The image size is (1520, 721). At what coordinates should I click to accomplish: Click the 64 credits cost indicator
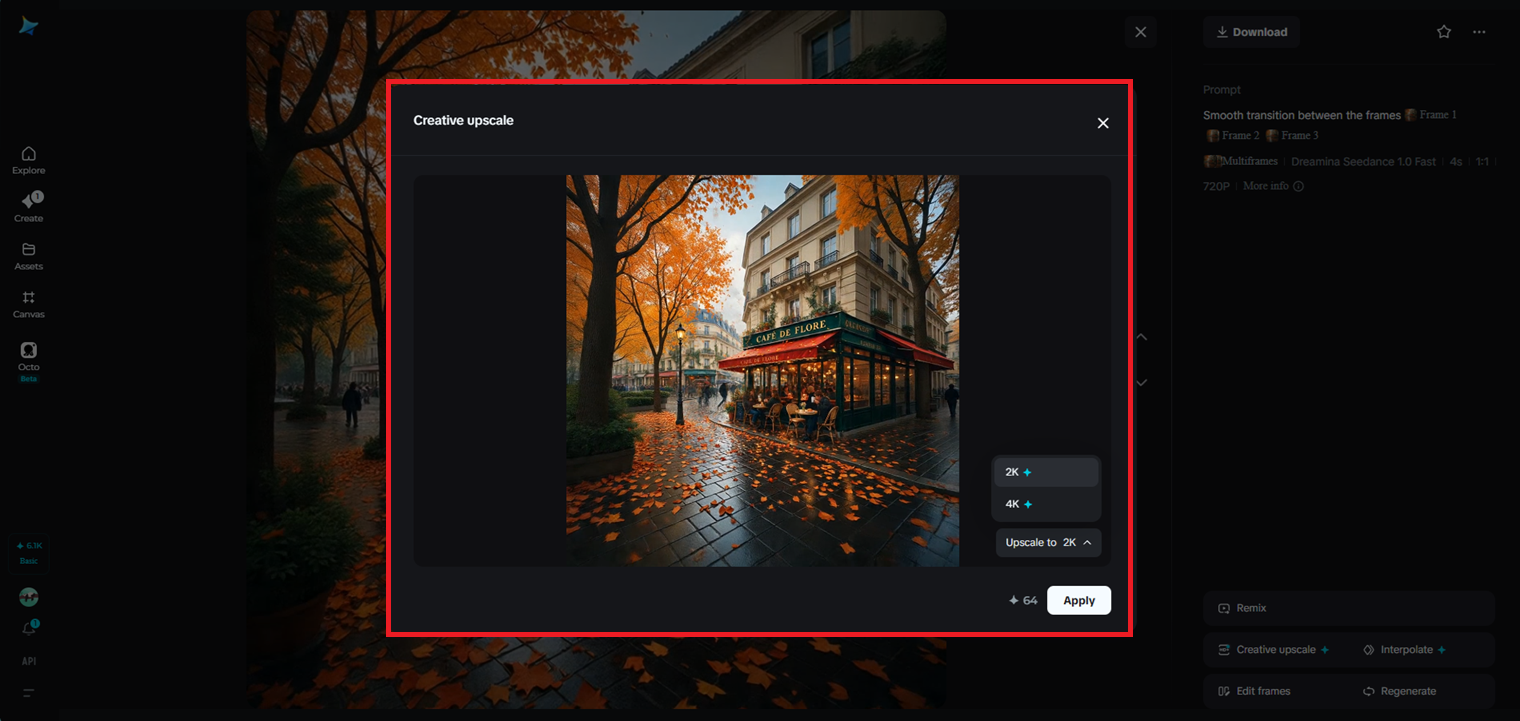click(x=1023, y=601)
